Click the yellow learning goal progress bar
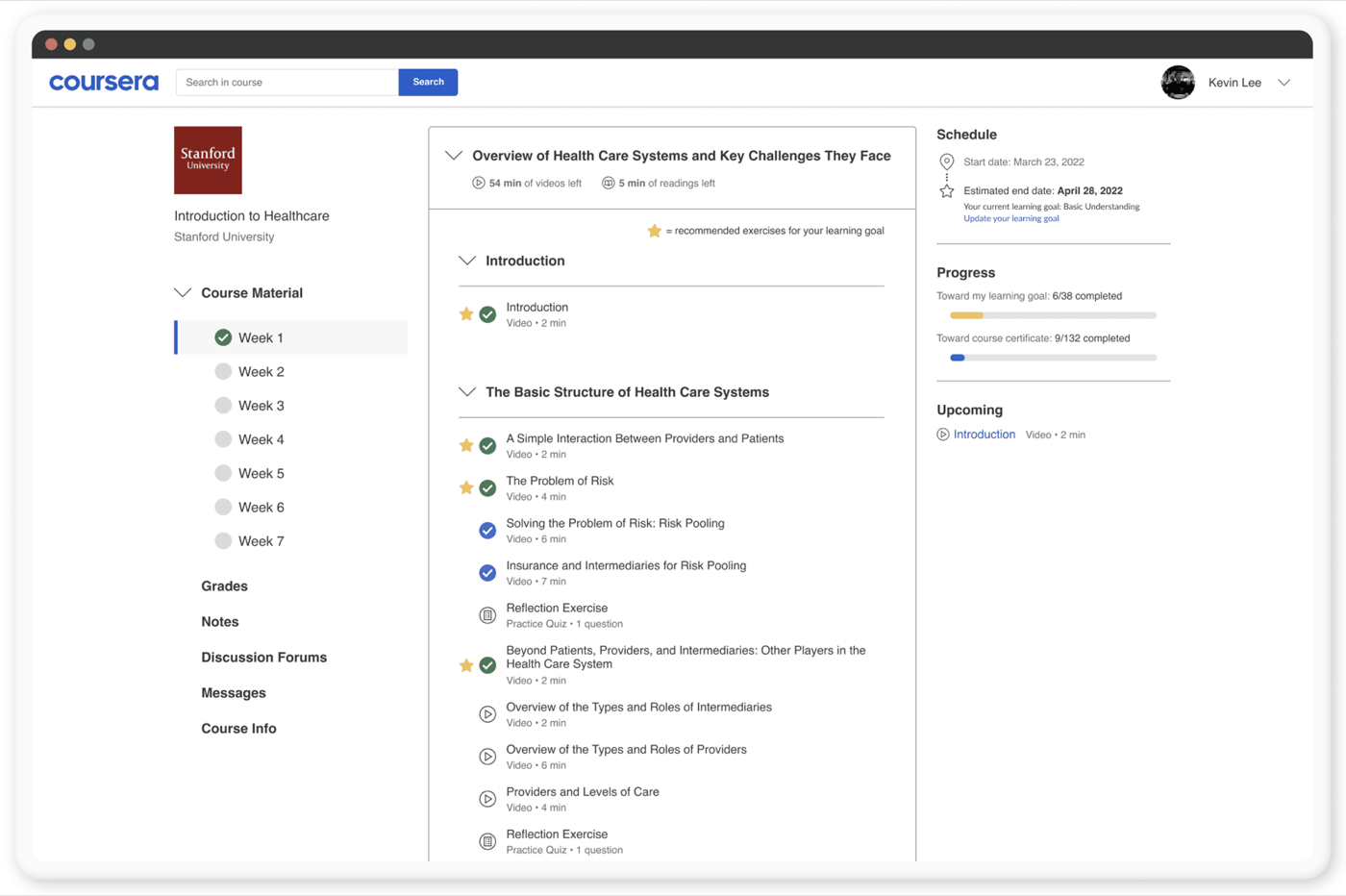This screenshot has width=1346, height=896. [1053, 315]
